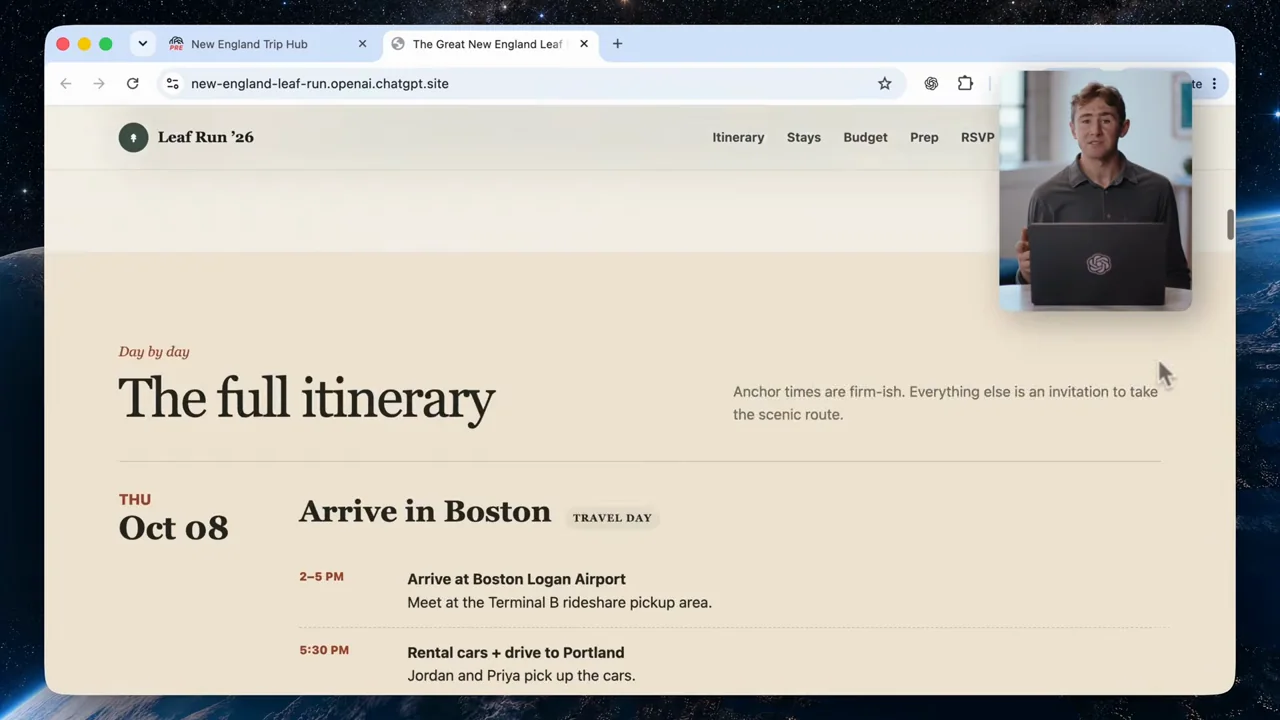Click the '5:30 PM' time label
The height and width of the screenshot is (720, 1280).
click(324, 650)
